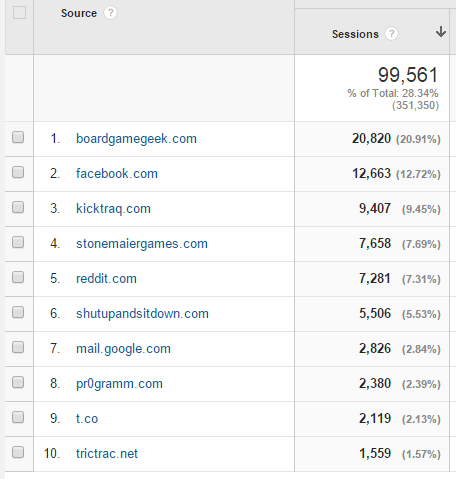Click the t.co source link
Screen dimensions: 456x479
[87, 419]
